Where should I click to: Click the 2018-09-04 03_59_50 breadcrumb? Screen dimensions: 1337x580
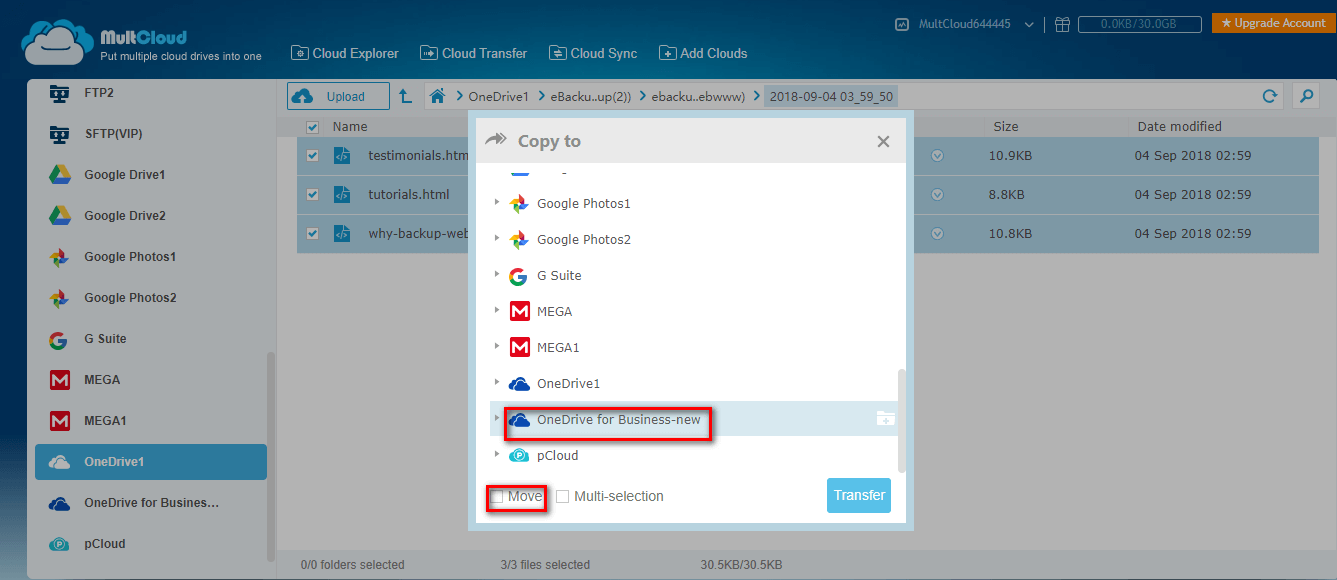(x=832, y=97)
